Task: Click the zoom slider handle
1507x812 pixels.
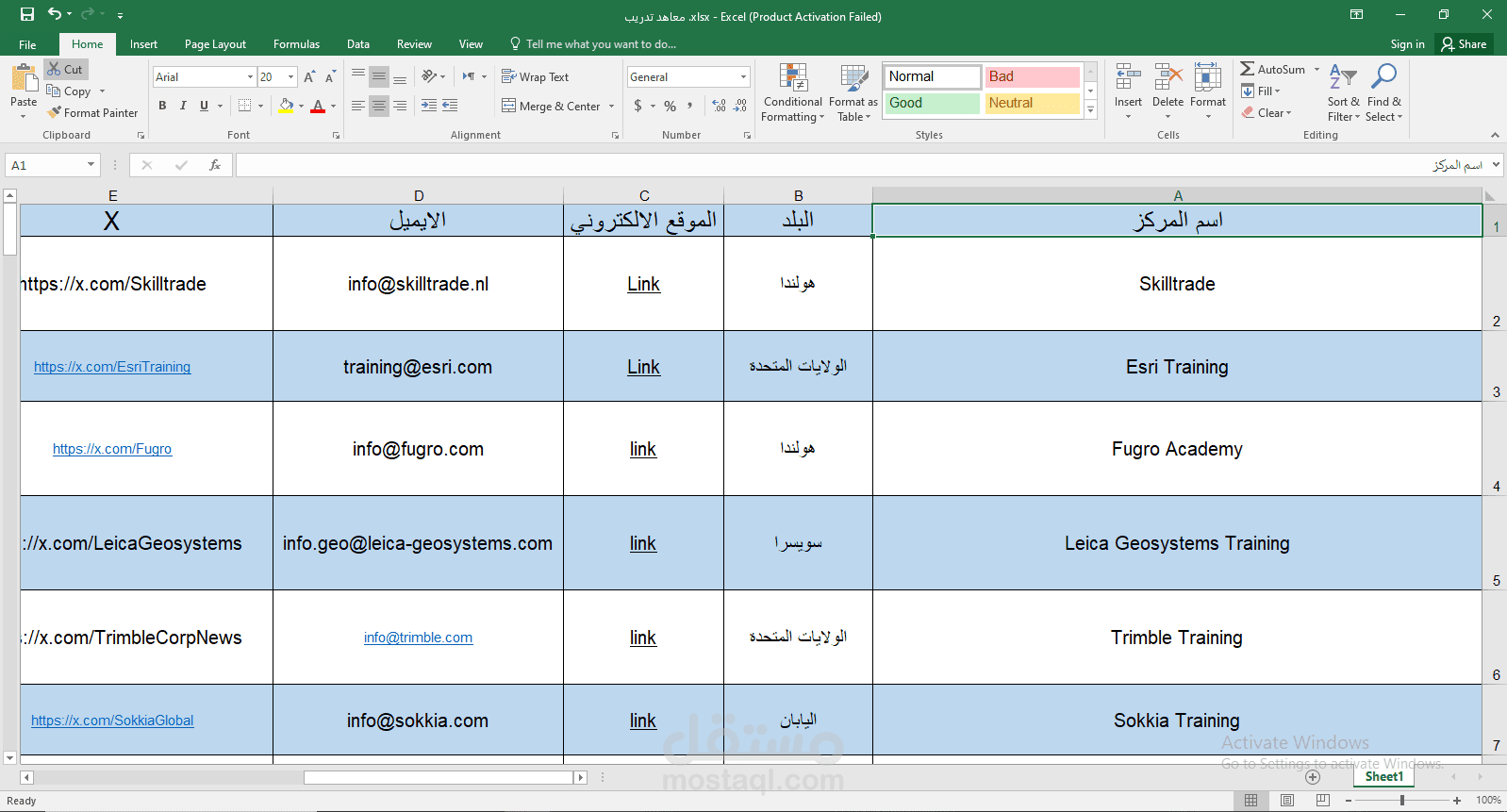Action: (1402, 800)
